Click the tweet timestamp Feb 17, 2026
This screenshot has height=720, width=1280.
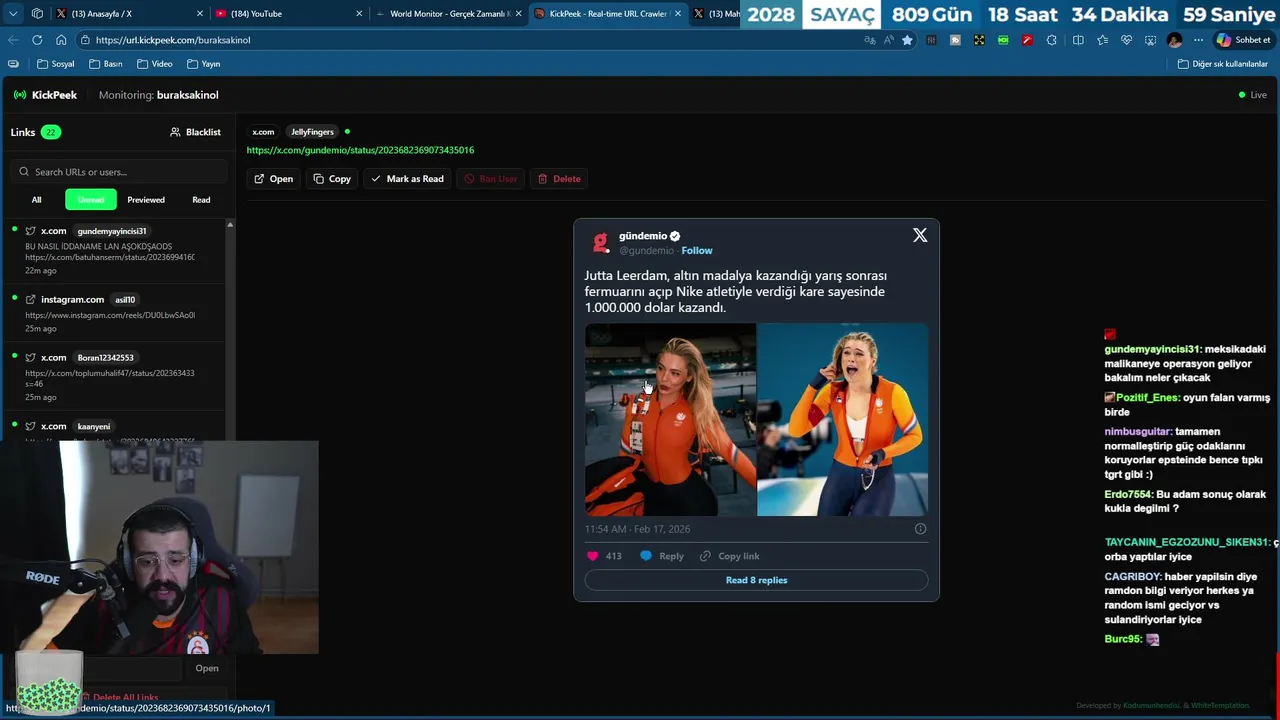637,529
